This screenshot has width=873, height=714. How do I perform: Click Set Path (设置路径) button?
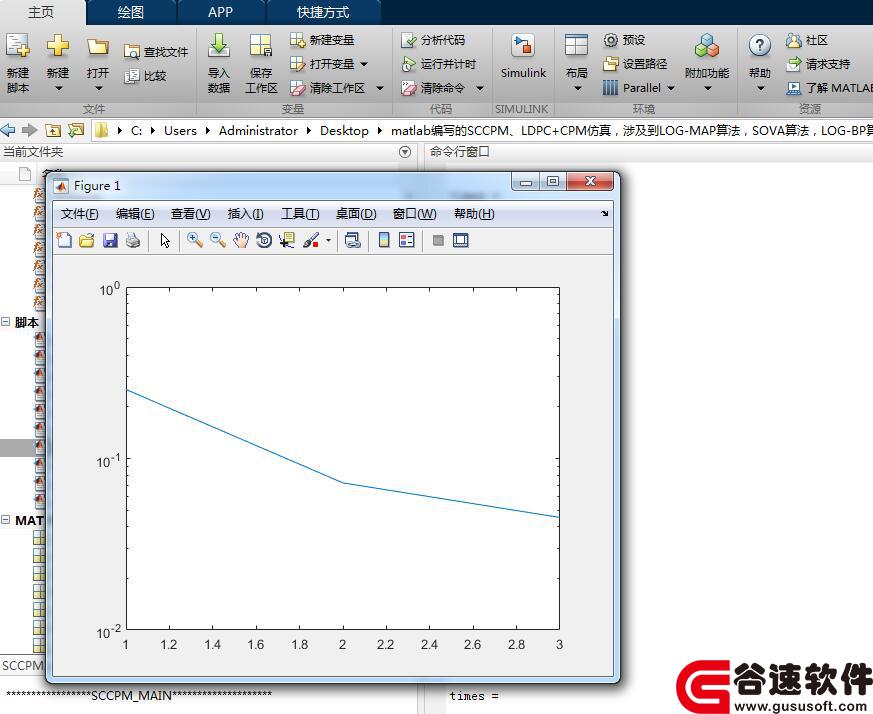pyautogui.click(x=635, y=64)
